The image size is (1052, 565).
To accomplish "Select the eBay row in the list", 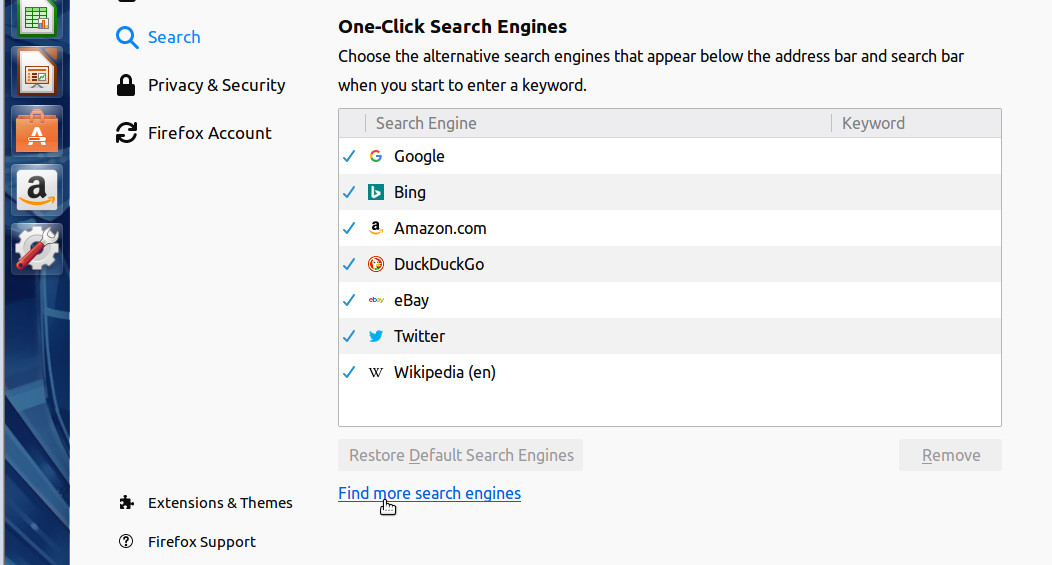I will 600,300.
